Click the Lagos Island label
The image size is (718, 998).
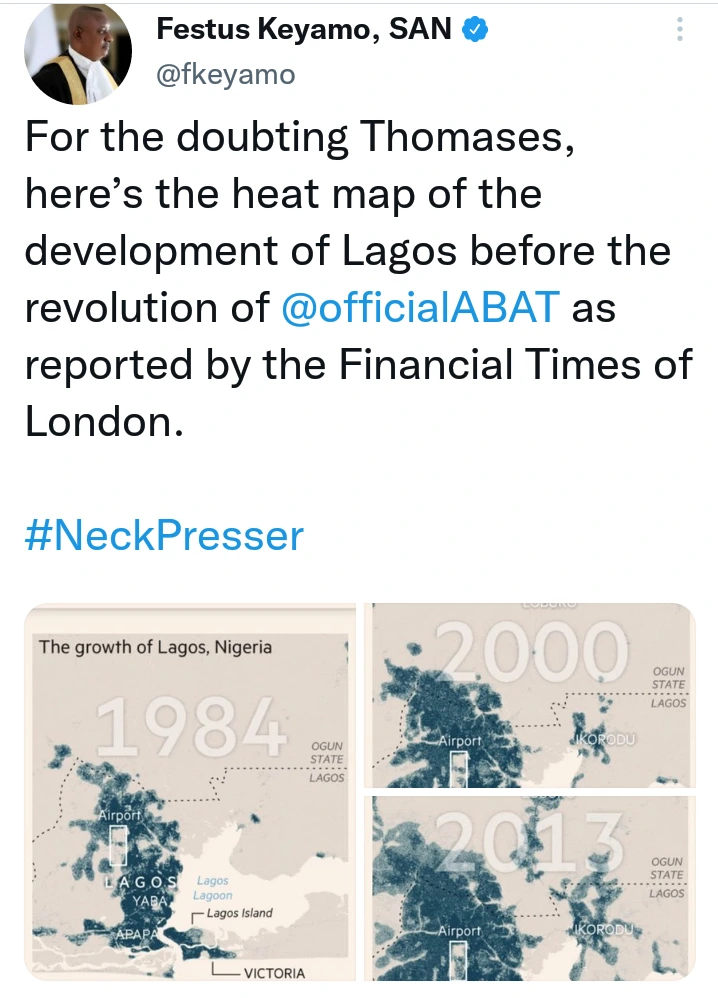point(239,913)
